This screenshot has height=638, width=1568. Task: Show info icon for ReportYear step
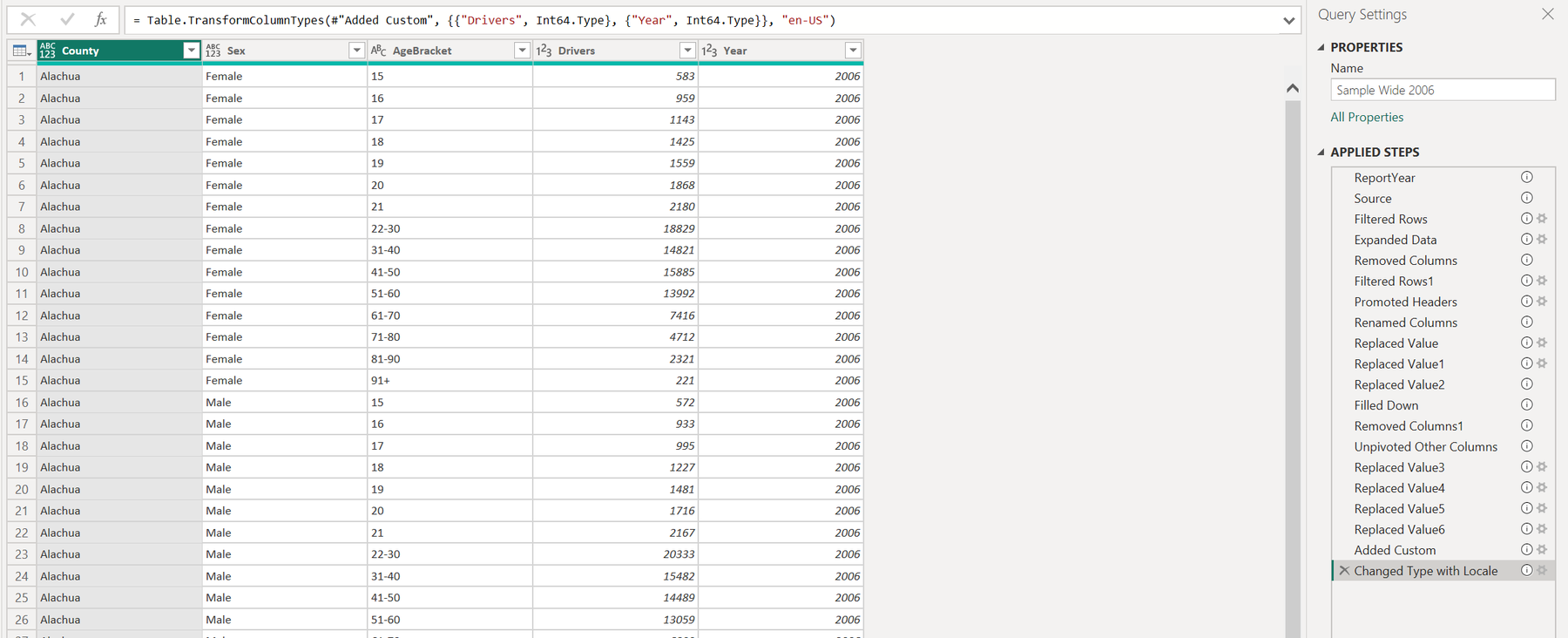pyautogui.click(x=1527, y=177)
